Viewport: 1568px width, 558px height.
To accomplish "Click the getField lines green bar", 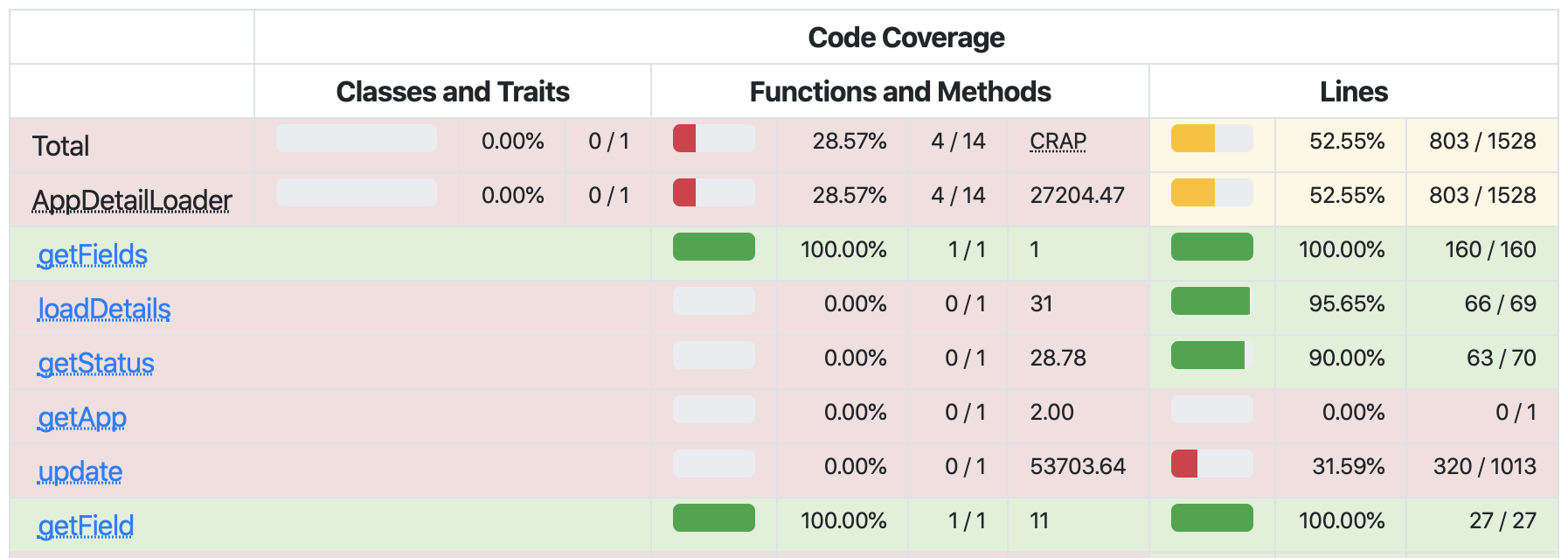I will pos(1211,518).
